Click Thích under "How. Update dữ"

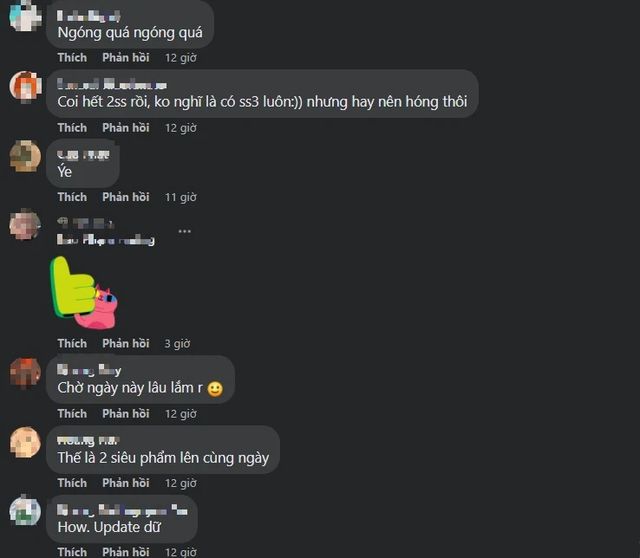coord(72,552)
